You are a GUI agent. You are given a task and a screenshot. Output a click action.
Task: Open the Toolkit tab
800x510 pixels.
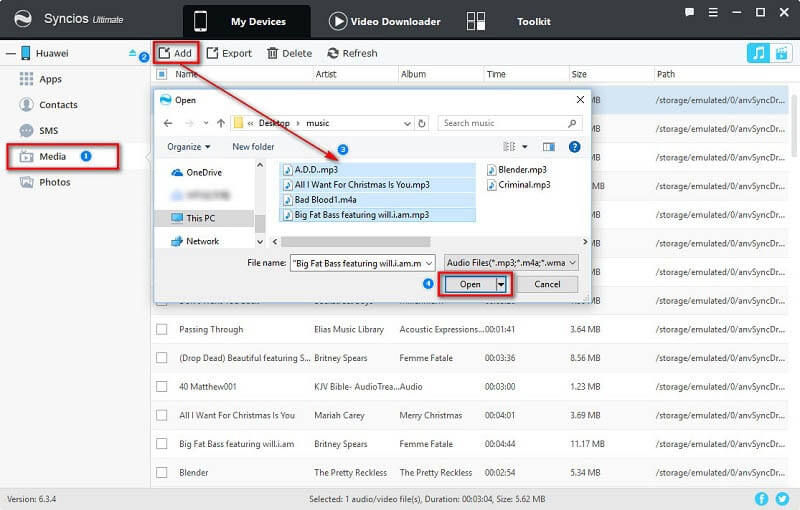[508, 21]
